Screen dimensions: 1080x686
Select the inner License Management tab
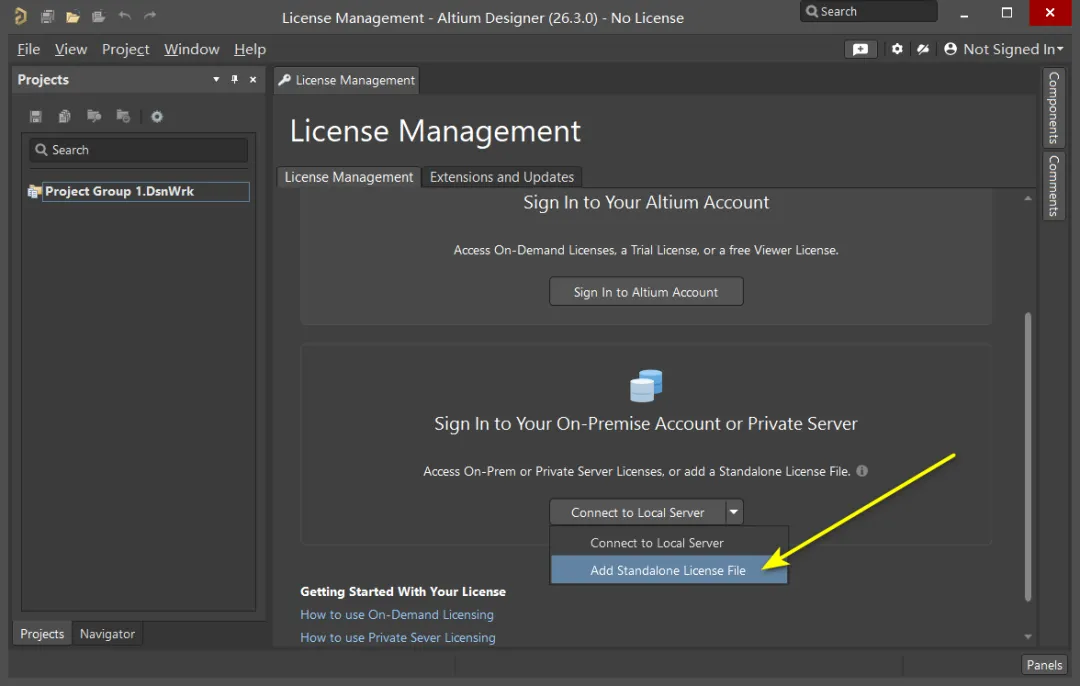tap(349, 177)
